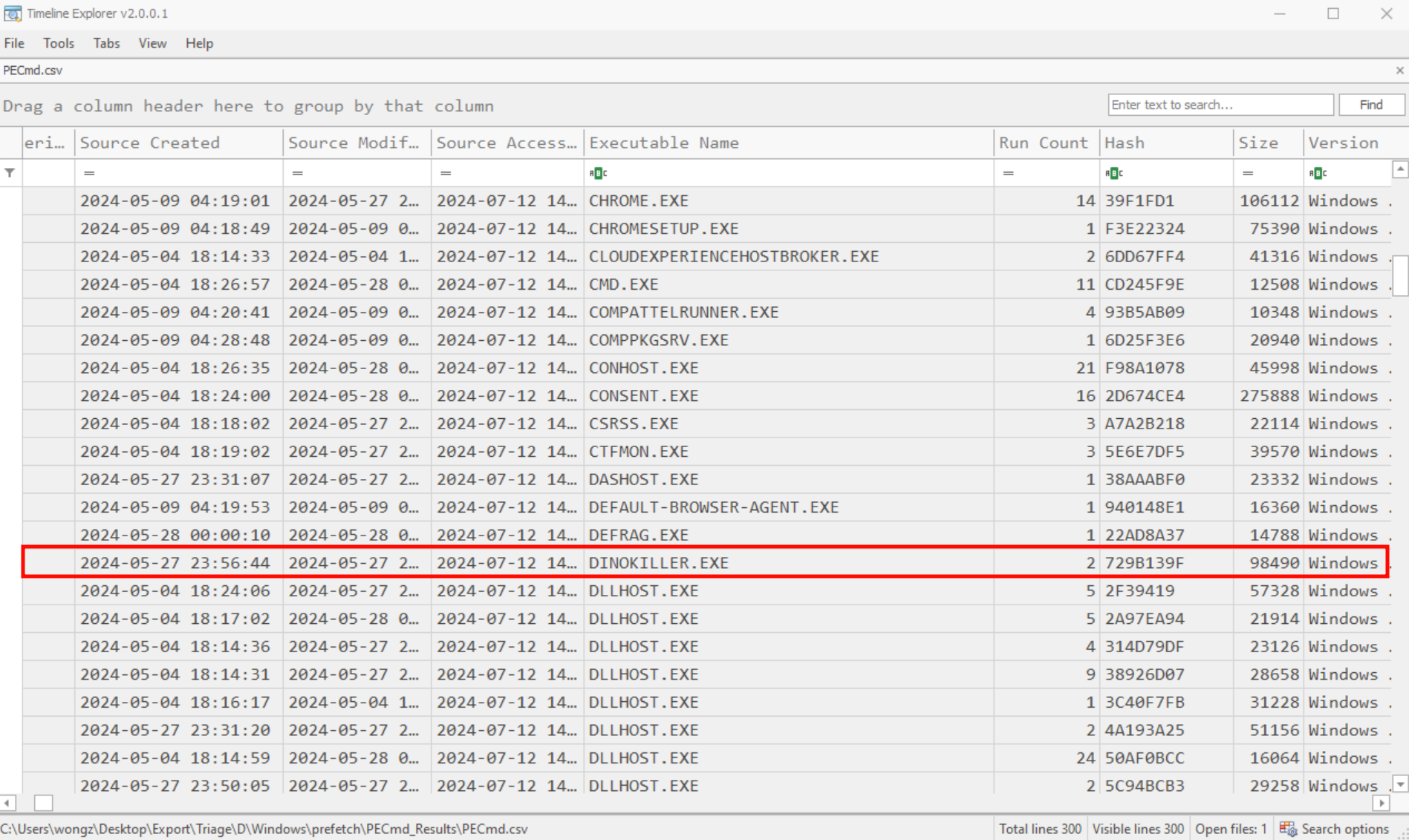The height and width of the screenshot is (840, 1409).
Task: Open the Version column filter condition icon
Action: pyautogui.click(x=1318, y=173)
